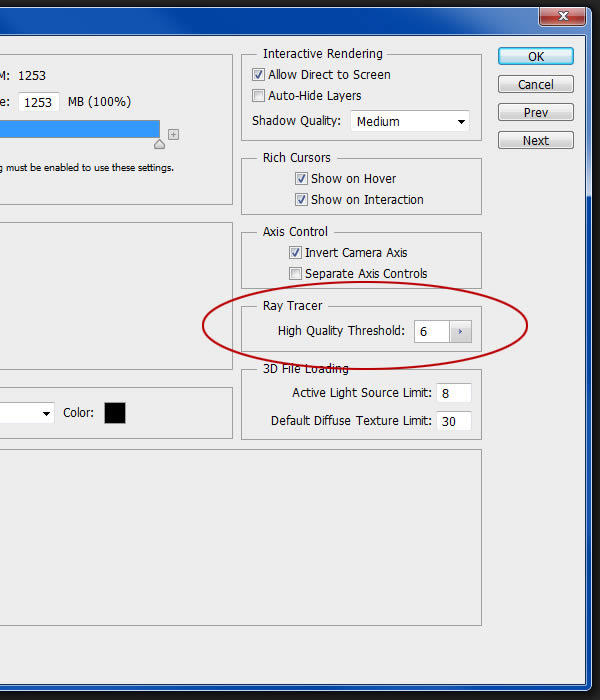Open the High Quality Threshold slider arrow

460,332
